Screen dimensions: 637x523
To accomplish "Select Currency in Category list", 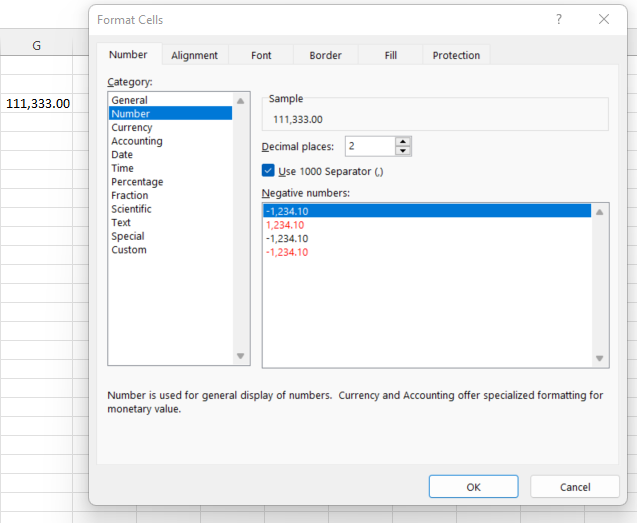I will [132, 128].
